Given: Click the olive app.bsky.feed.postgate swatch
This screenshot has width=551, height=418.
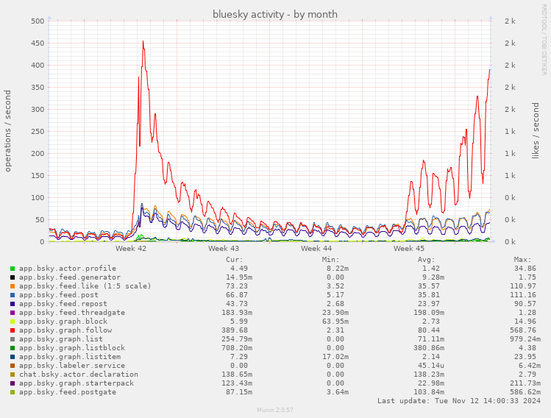Looking at the screenshot, I should (13, 392).
